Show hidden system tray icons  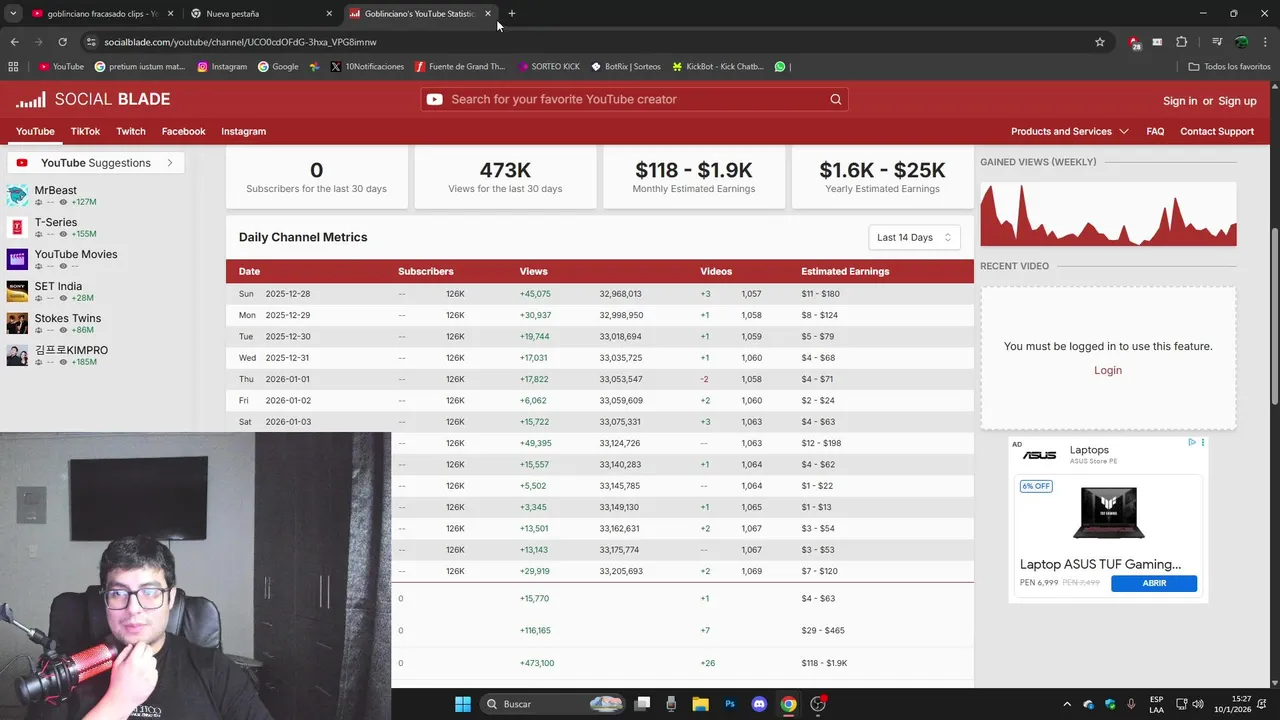coord(1066,704)
